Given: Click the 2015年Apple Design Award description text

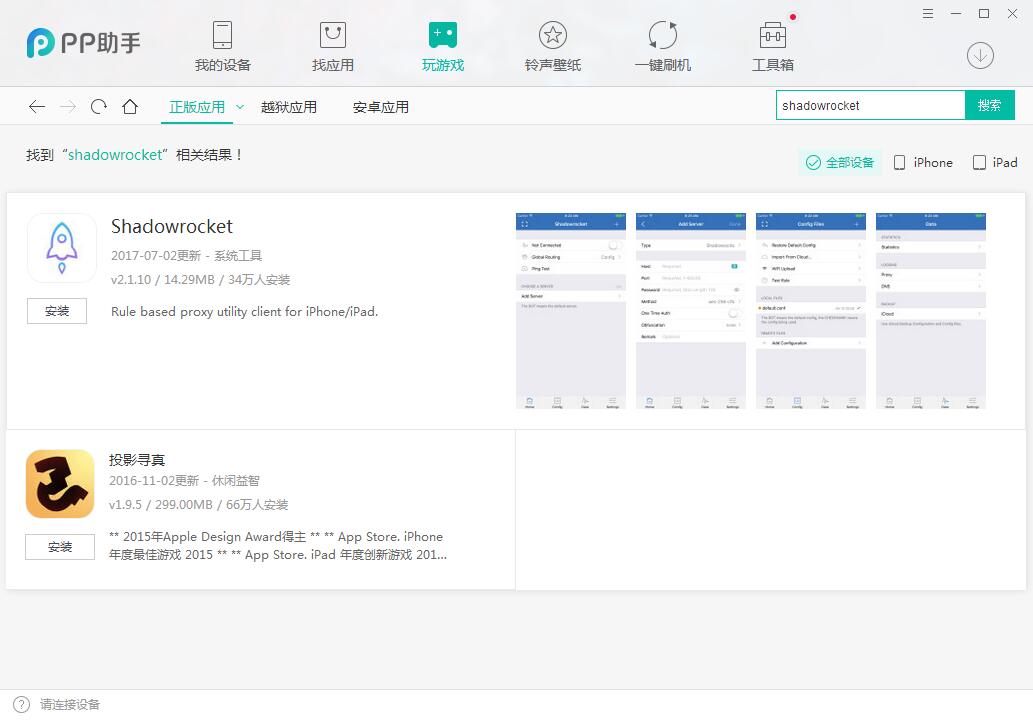Looking at the screenshot, I should coord(278,545).
